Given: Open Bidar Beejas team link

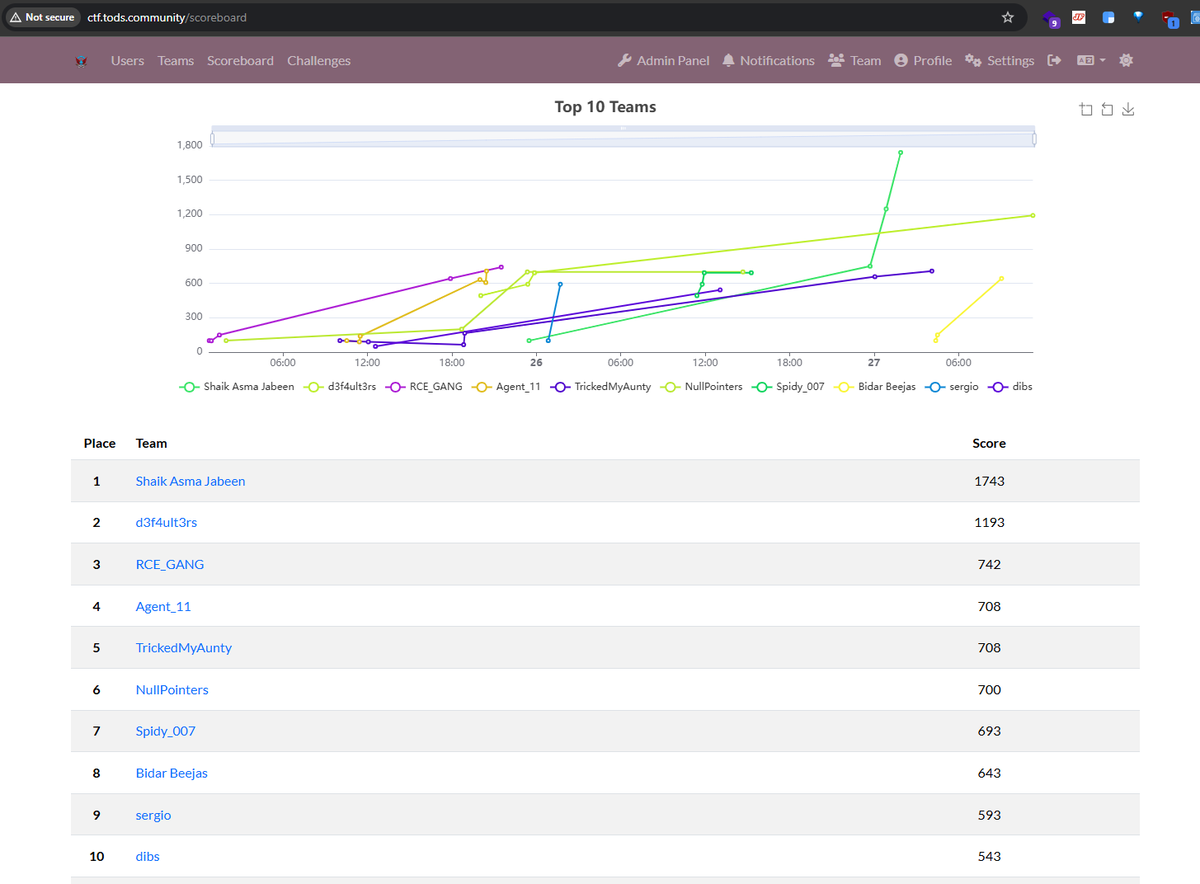Looking at the screenshot, I should coord(172,773).
